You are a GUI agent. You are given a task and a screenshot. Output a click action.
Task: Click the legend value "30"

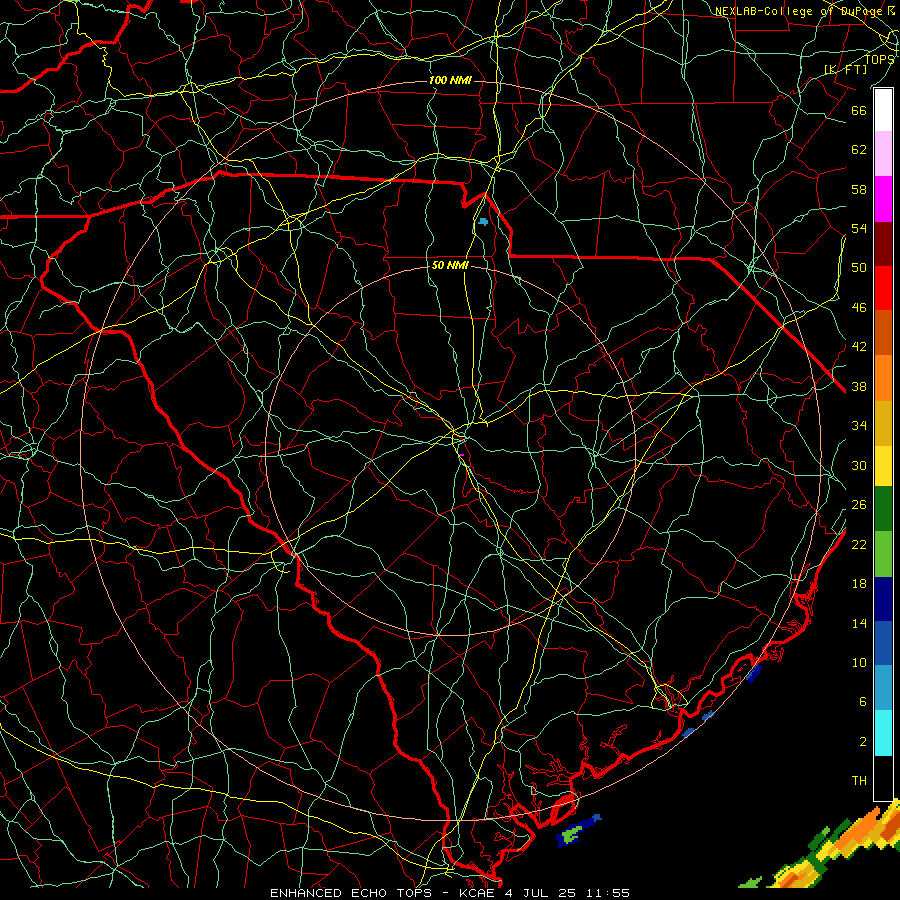click(x=859, y=465)
